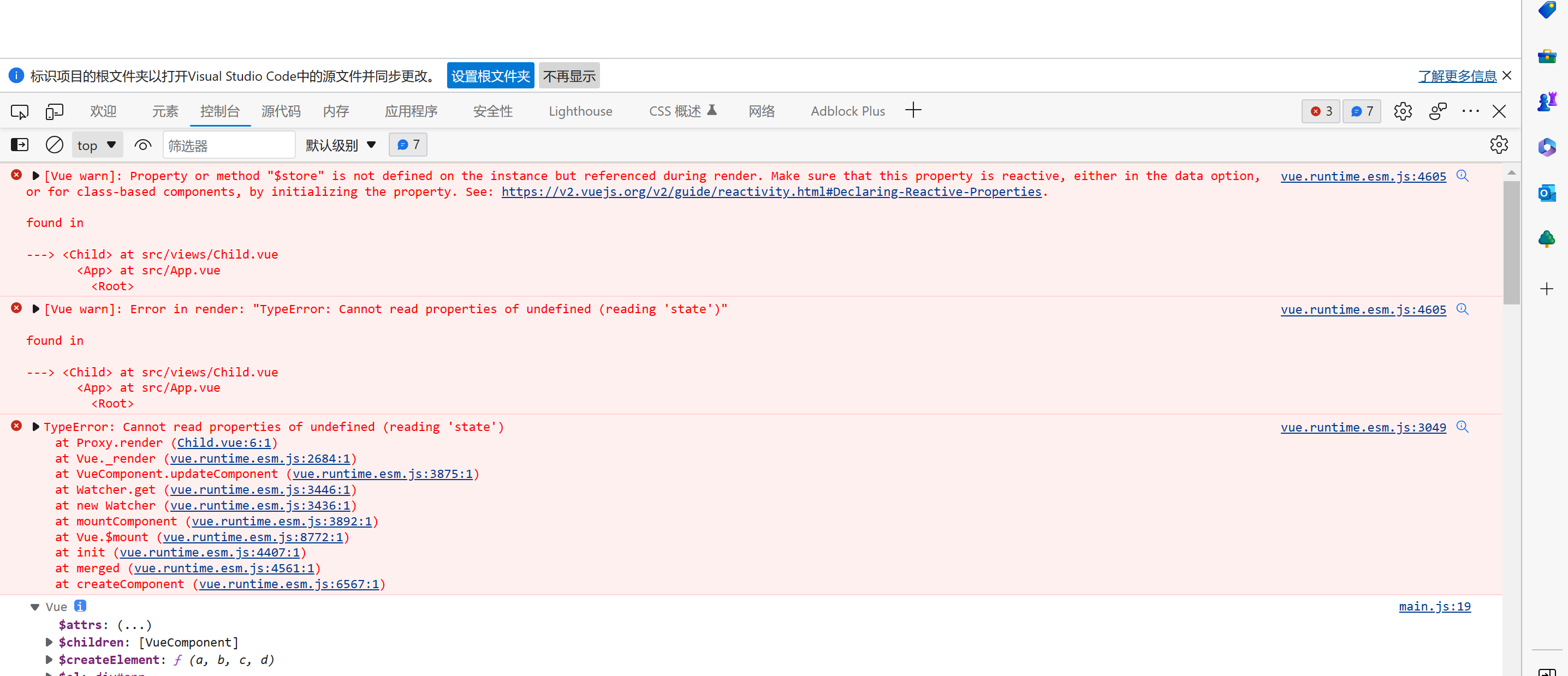Open DevTools settings gear in tab bar

pyautogui.click(x=1403, y=111)
